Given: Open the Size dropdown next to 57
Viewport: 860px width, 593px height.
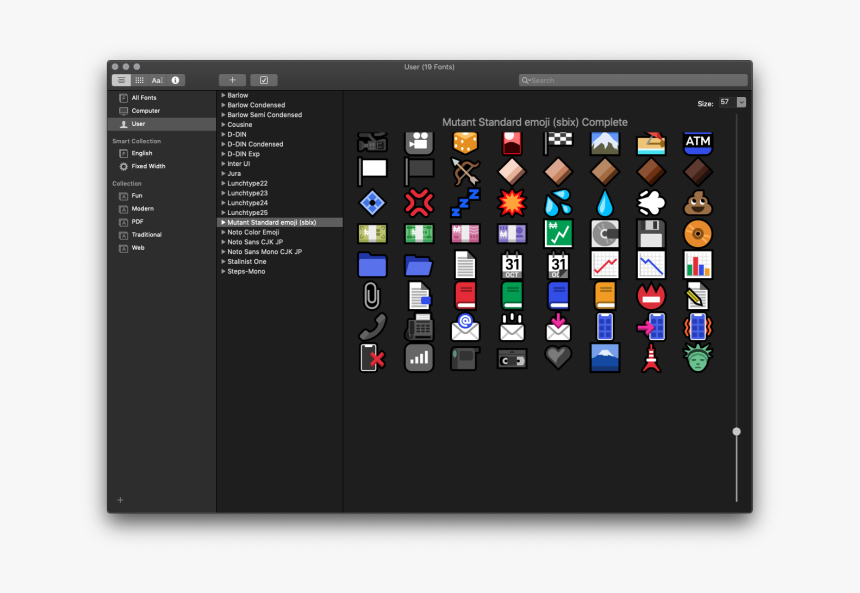Looking at the screenshot, I should point(742,102).
